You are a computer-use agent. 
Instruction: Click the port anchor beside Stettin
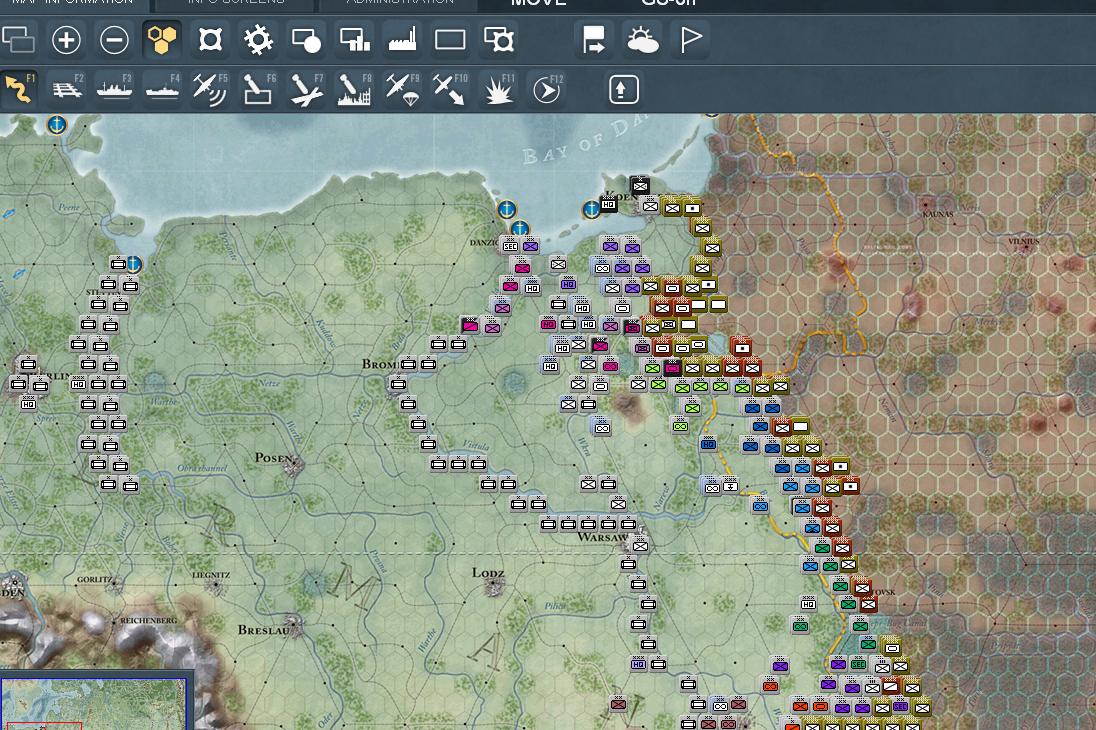134,264
